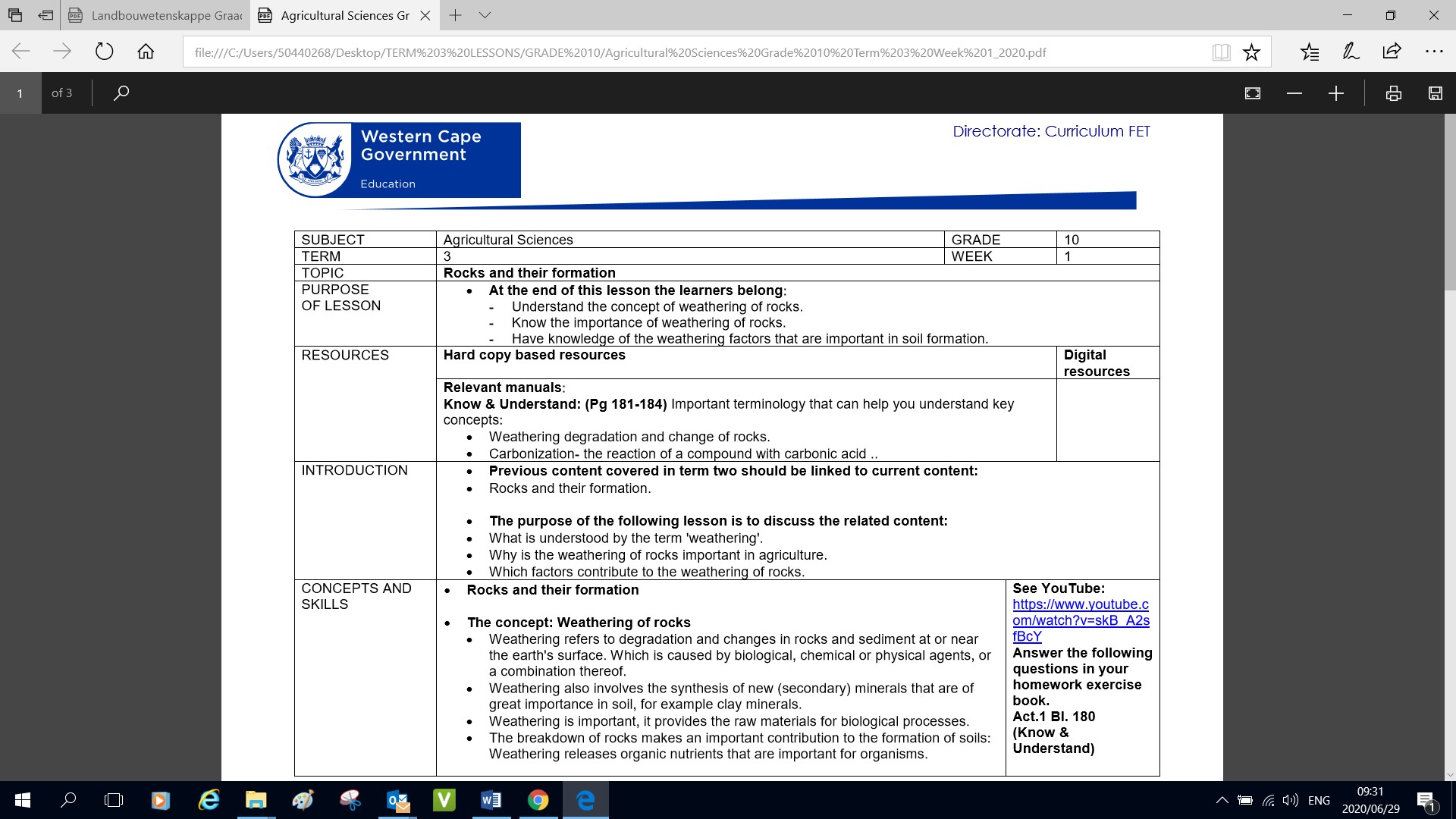This screenshot has width=1456, height=819.
Task: Print the PDF document
Action: tap(1393, 93)
